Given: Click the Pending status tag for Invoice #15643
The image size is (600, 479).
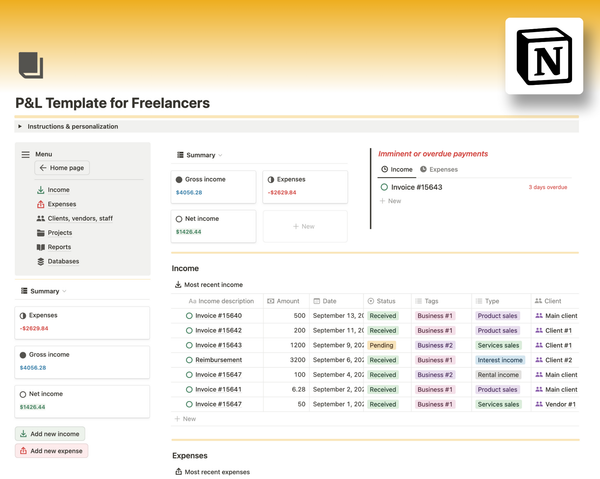Looking at the screenshot, I should [x=381, y=345].
